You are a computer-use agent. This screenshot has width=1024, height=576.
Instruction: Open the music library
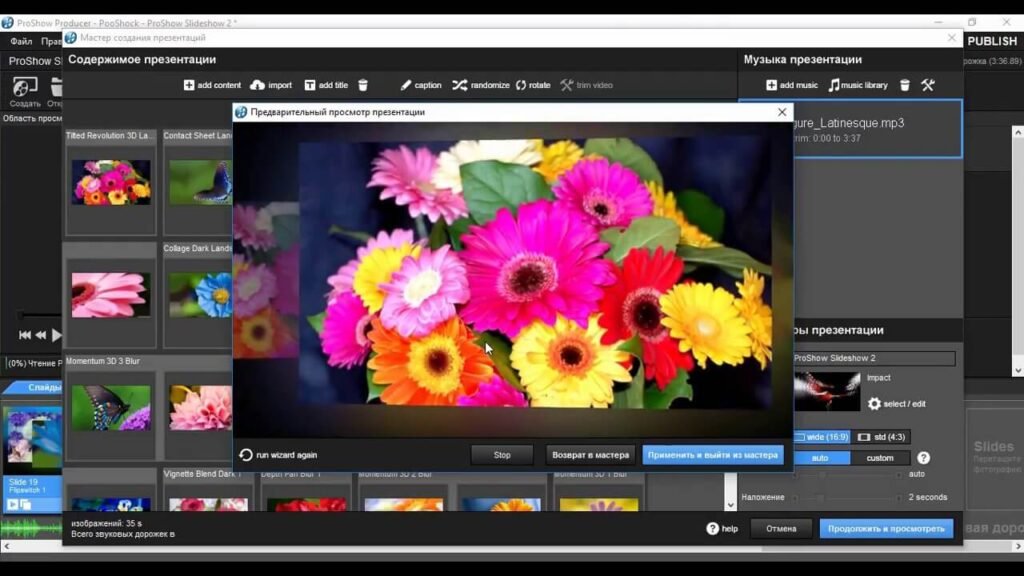pos(858,85)
